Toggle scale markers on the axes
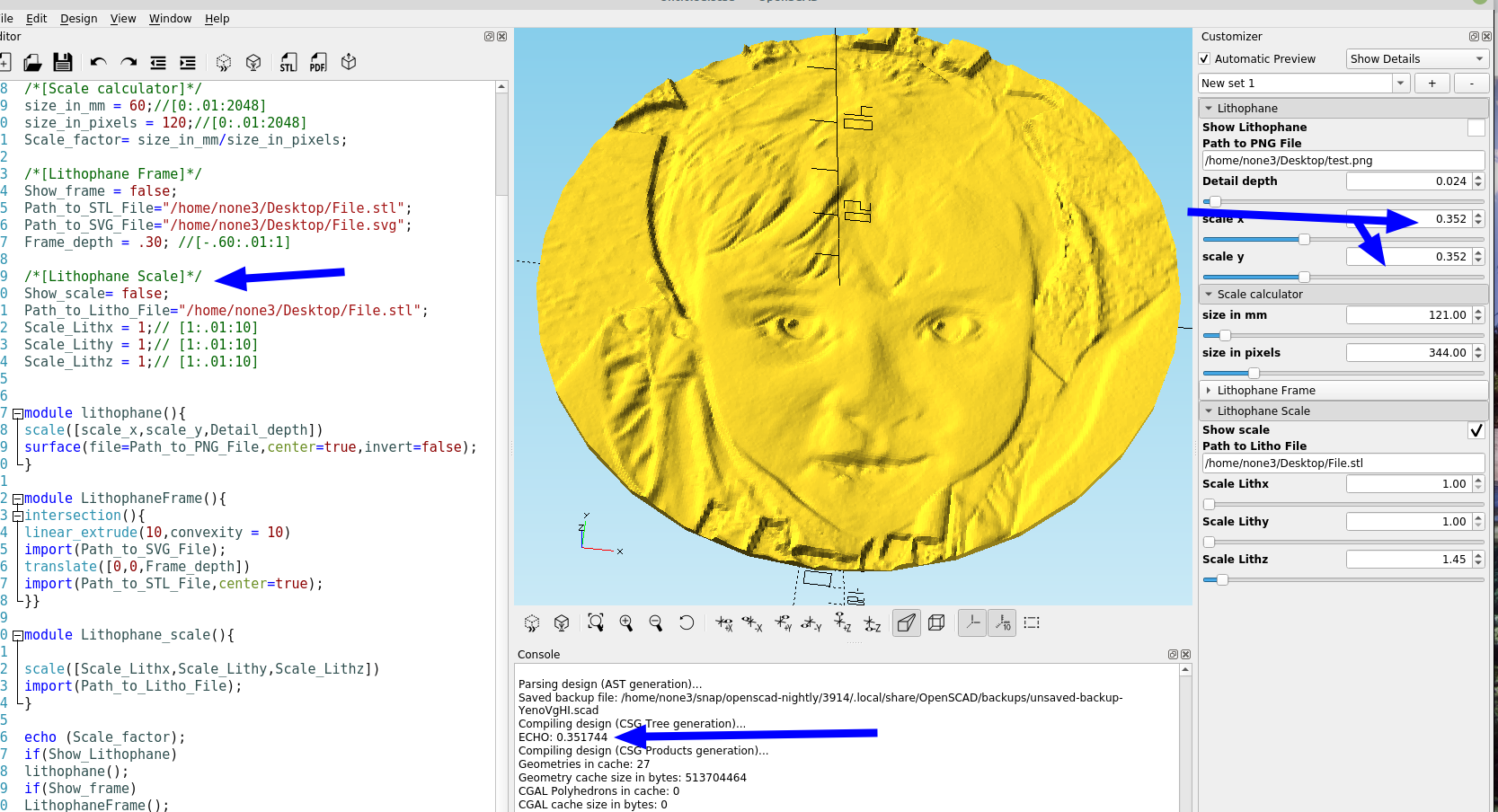 pos(1003,622)
